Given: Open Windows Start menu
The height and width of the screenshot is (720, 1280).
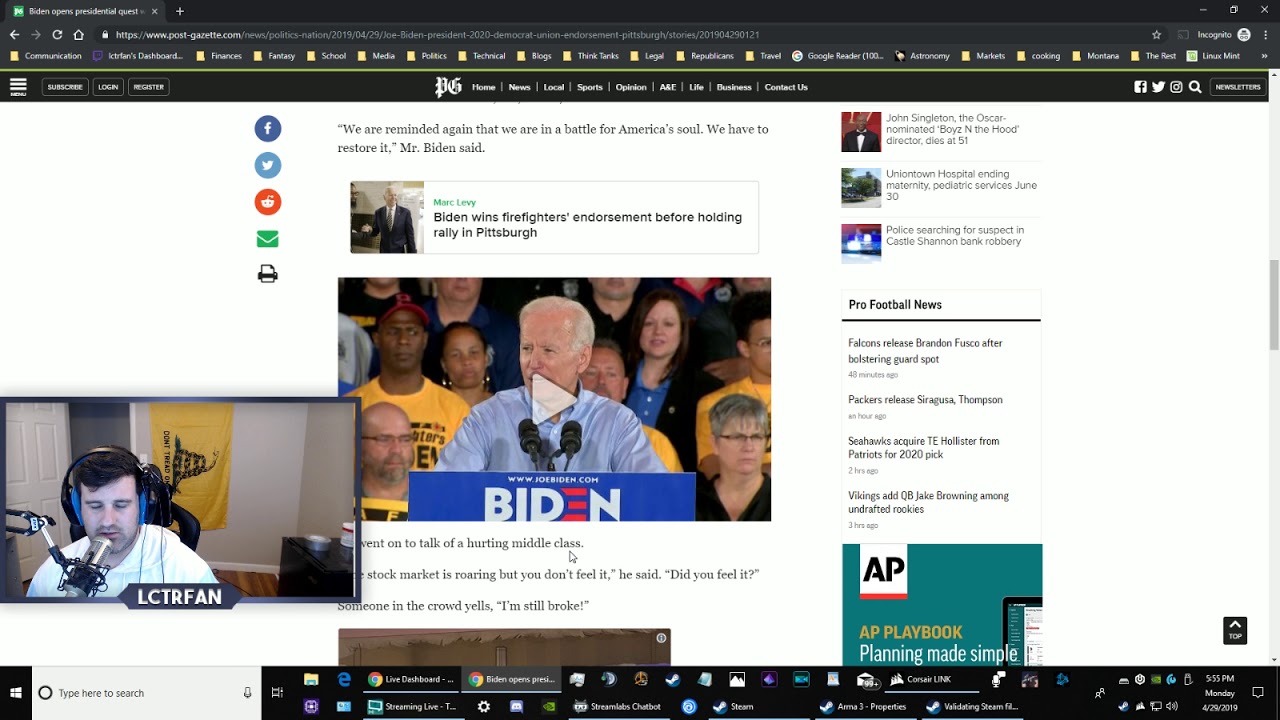Looking at the screenshot, I should [16, 693].
